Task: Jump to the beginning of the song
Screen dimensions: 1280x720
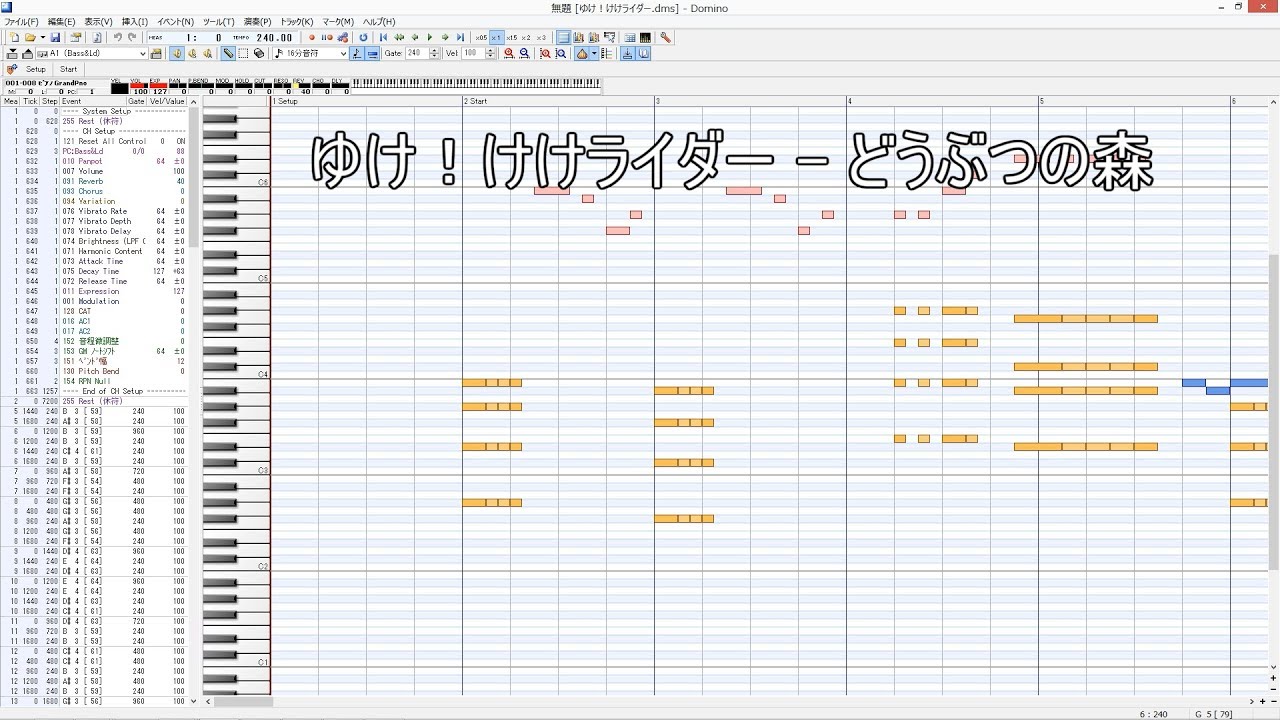Action: 383,37
